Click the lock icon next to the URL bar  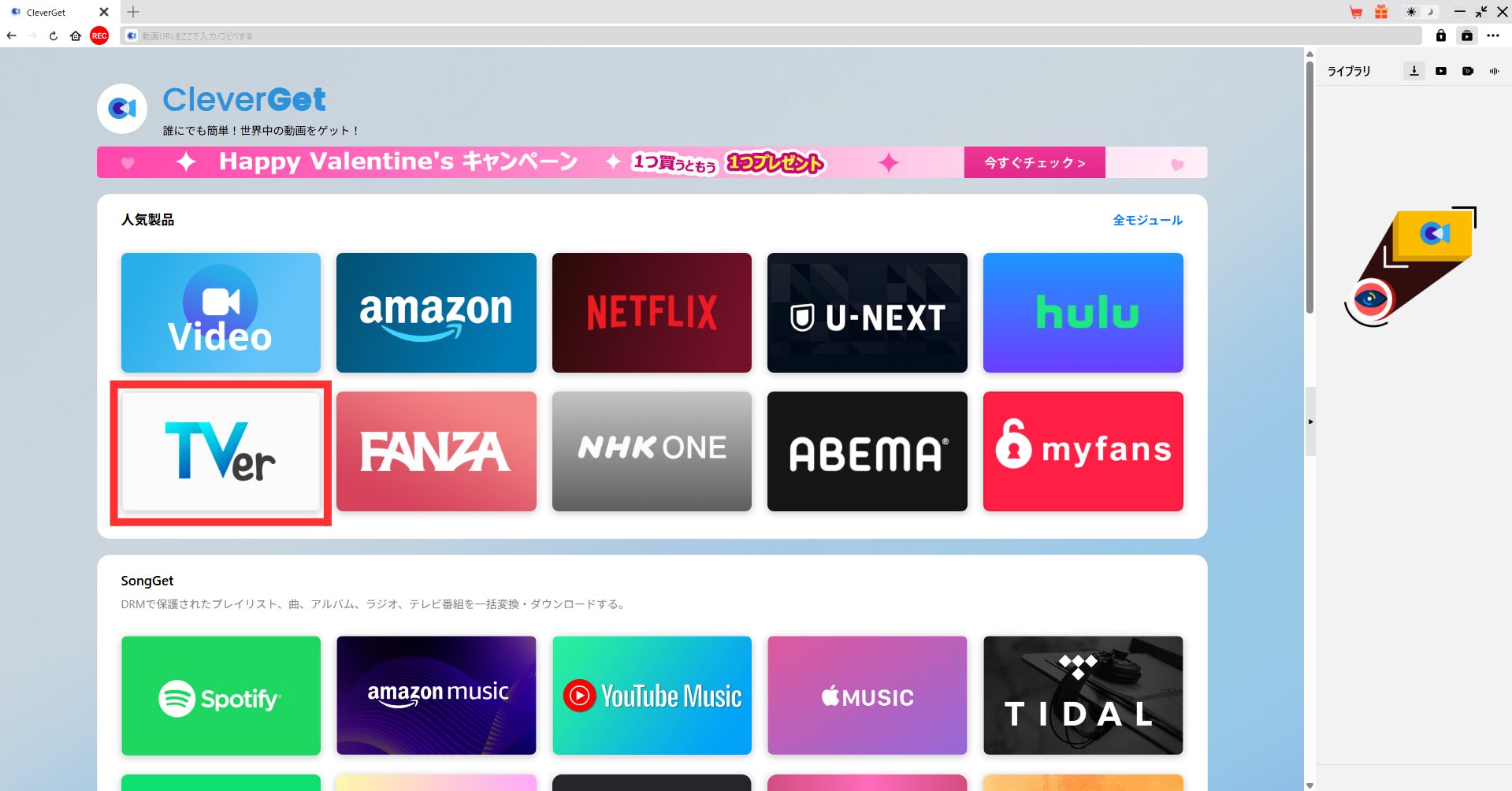pyautogui.click(x=1441, y=36)
